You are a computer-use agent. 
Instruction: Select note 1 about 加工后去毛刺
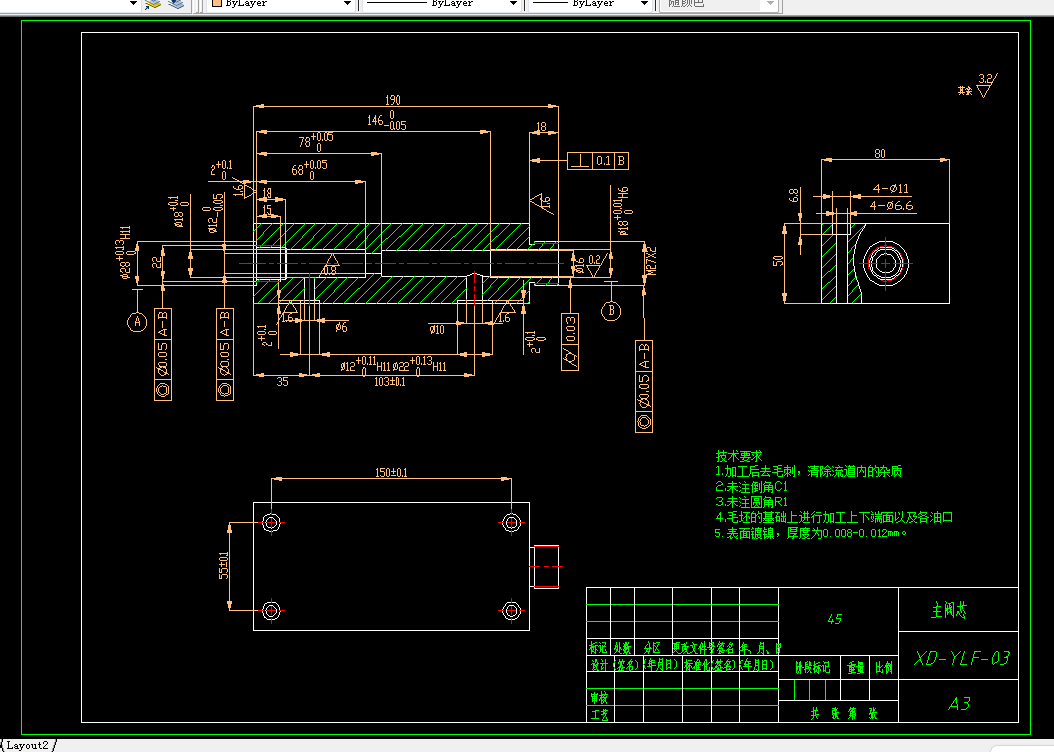pyautogui.click(x=809, y=472)
